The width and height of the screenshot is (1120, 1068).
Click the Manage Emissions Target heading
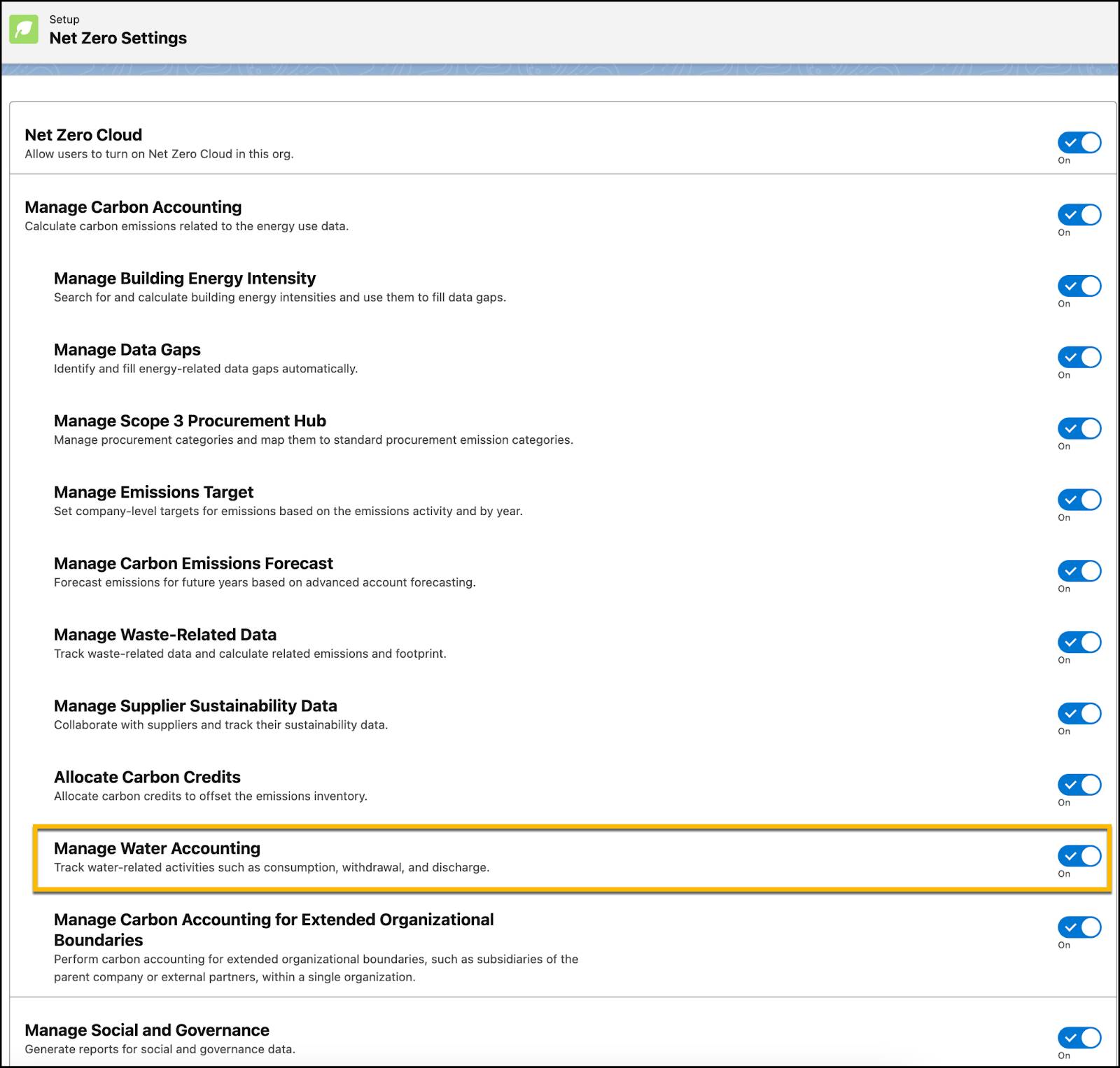pos(154,492)
